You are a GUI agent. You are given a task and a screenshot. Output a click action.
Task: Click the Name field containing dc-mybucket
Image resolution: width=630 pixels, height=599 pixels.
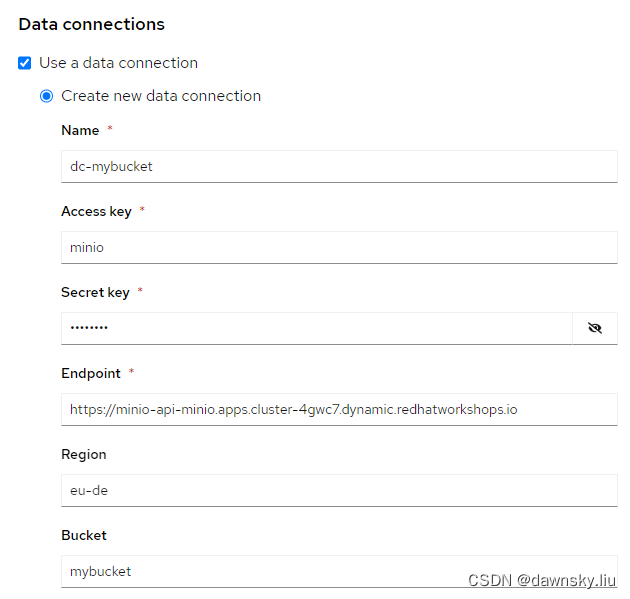tap(338, 167)
